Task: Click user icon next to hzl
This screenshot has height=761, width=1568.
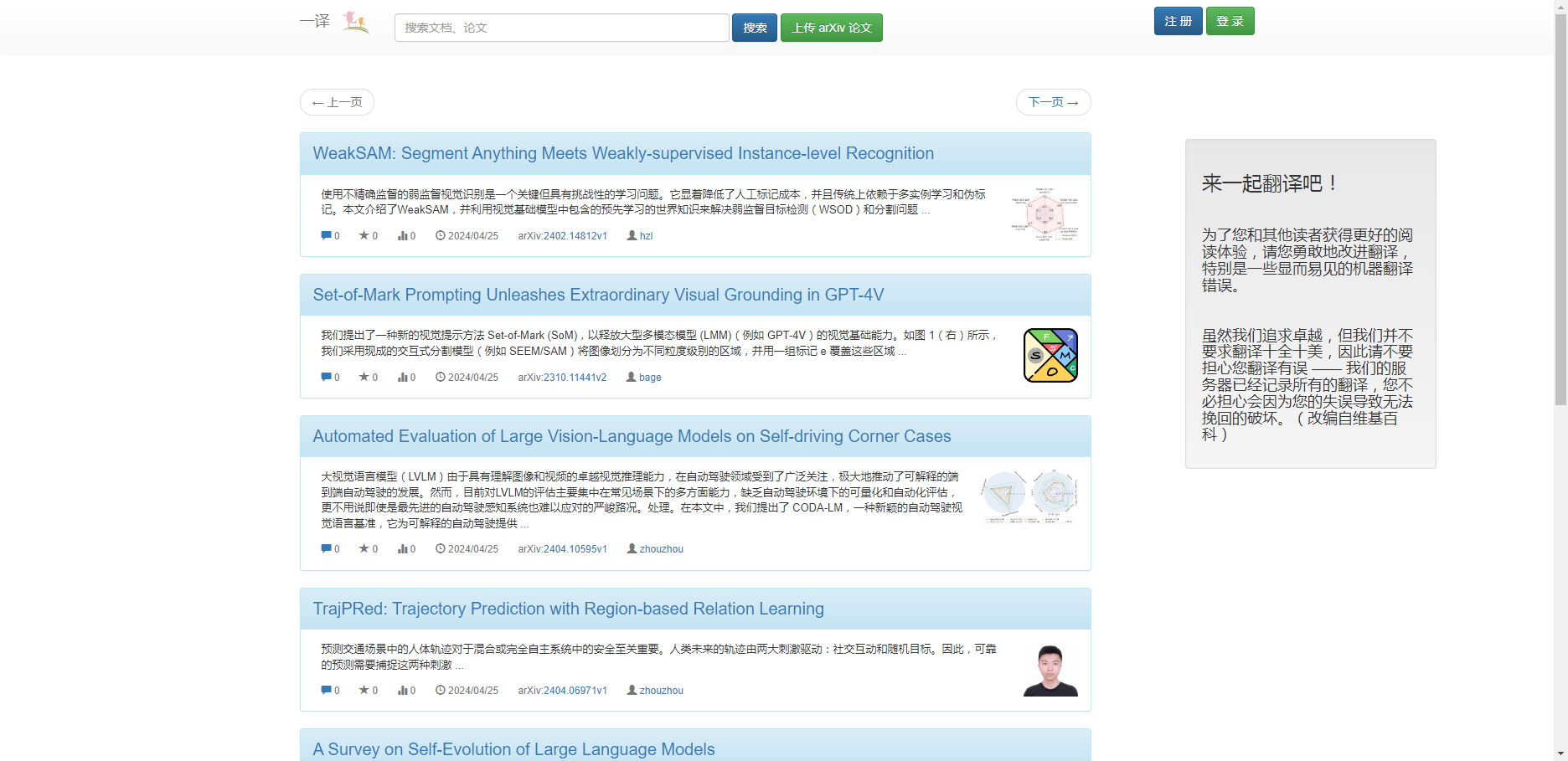Action: click(632, 236)
